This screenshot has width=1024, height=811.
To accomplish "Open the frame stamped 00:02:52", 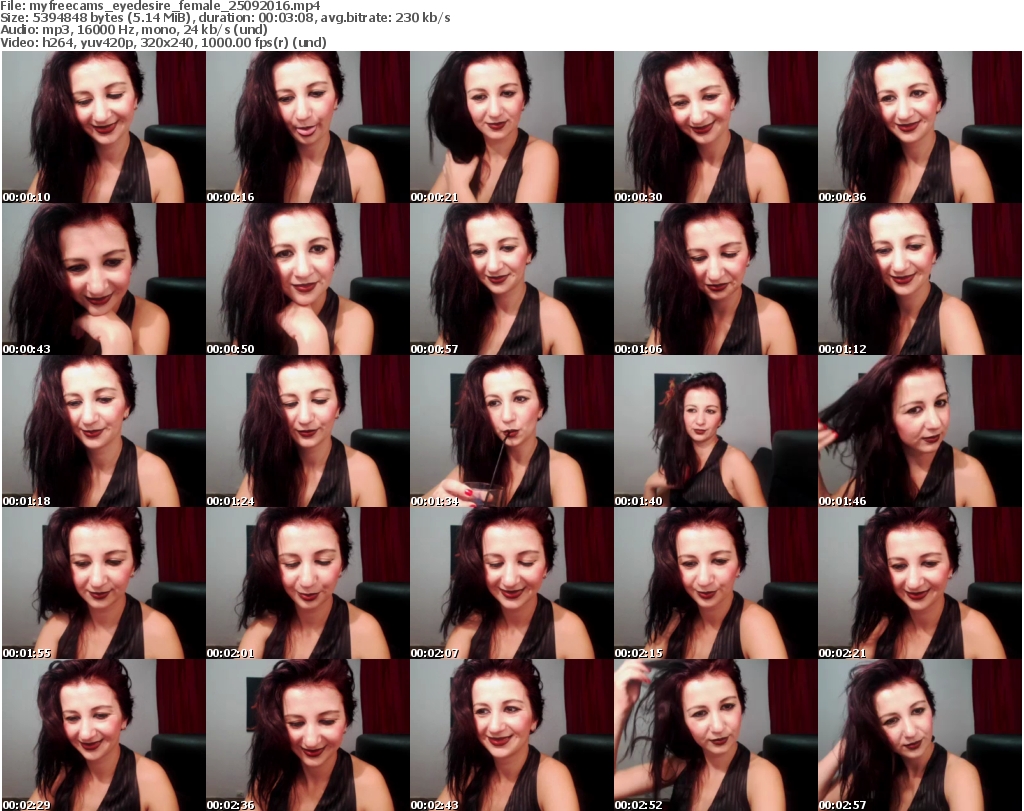I will [716, 735].
